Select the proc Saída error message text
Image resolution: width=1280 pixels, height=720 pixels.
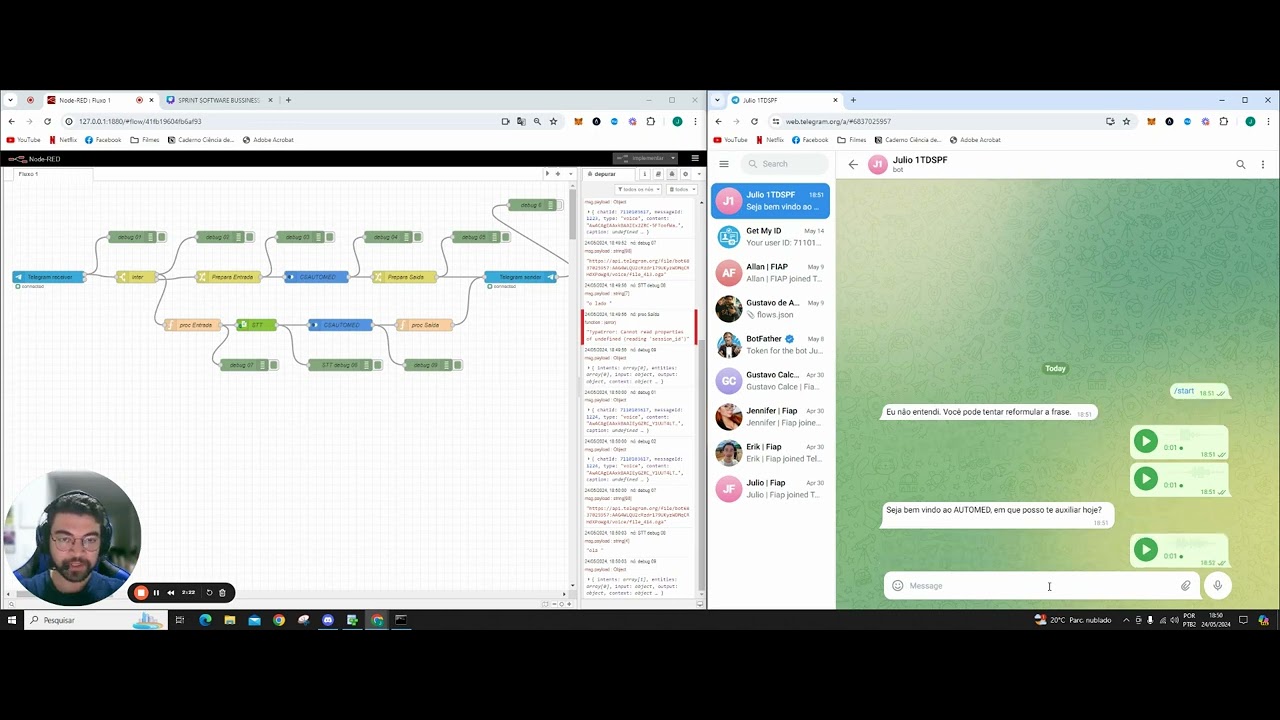coord(638,335)
